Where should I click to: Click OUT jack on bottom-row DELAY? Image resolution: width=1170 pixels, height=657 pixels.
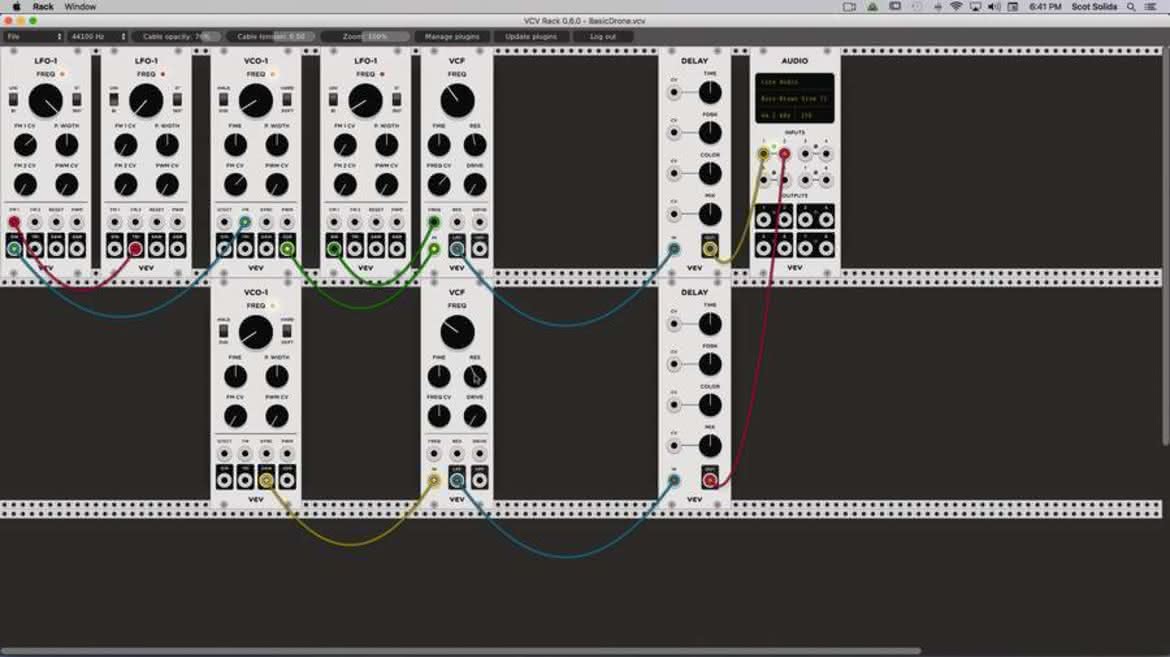tap(710, 480)
